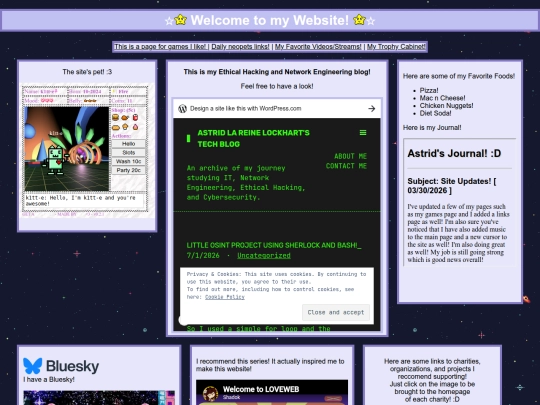This screenshot has width=540, height=405.
Task: Buy the burger item in pet shop
Action: tap(115, 117)
